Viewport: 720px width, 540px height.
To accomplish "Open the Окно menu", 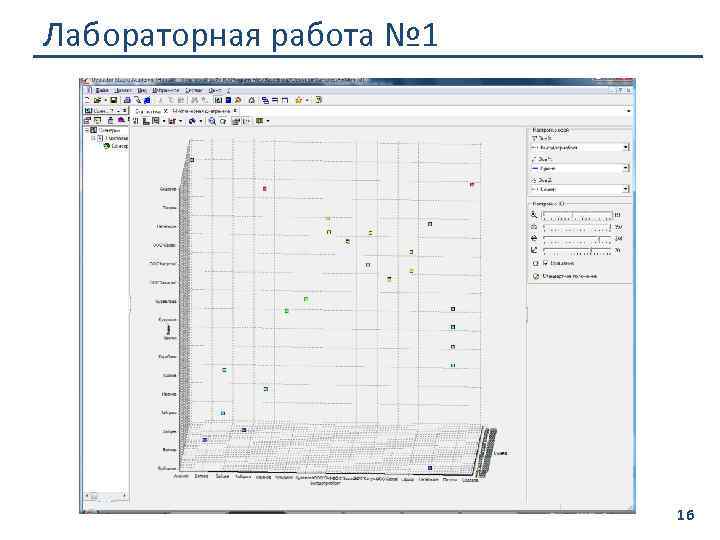I will (x=215, y=90).
